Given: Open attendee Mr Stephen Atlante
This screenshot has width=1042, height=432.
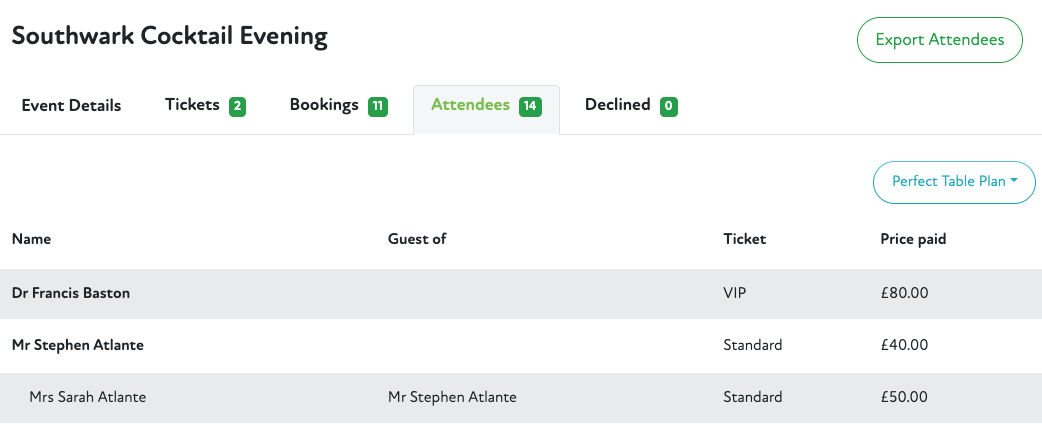Looking at the screenshot, I should click(x=78, y=345).
